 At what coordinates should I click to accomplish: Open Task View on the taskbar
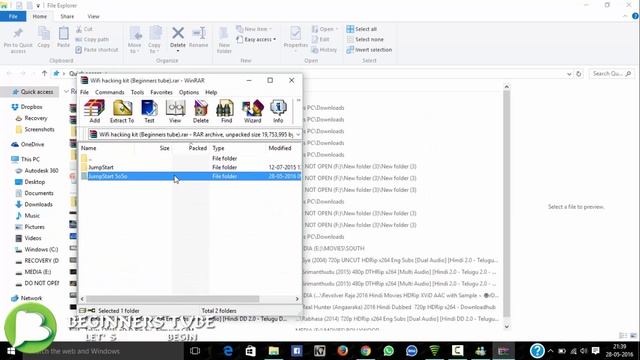tap(195, 351)
